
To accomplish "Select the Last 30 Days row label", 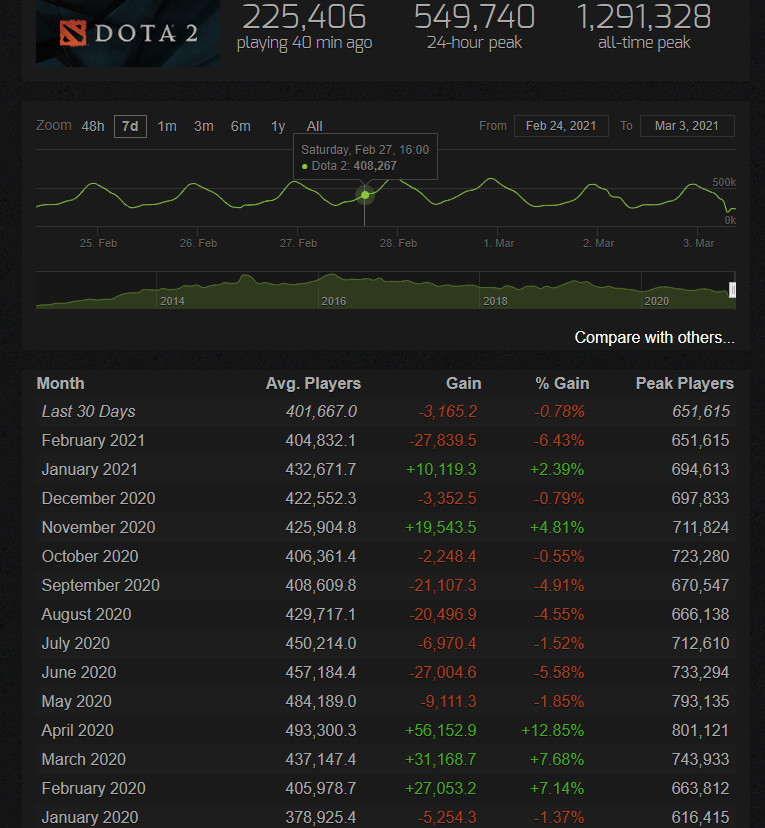I will [x=89, y=411].
